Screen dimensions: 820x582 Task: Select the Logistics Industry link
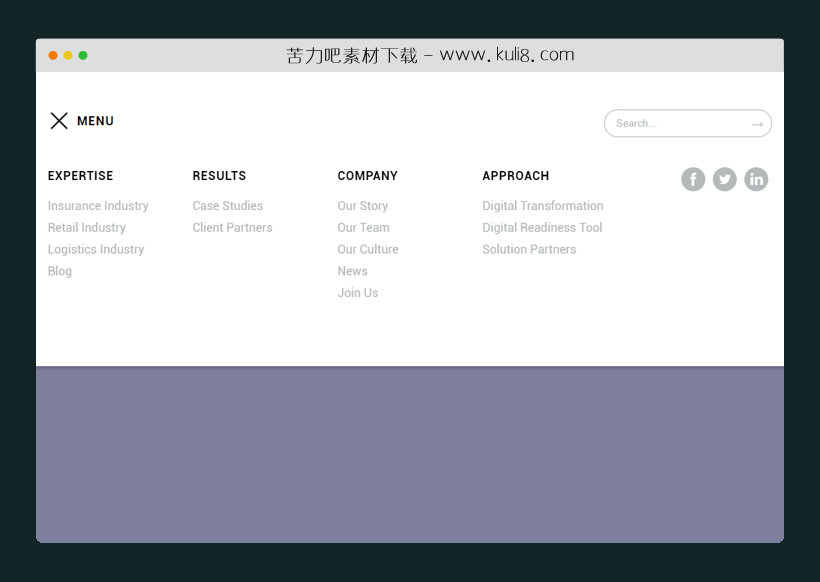[x=96, y=250]
